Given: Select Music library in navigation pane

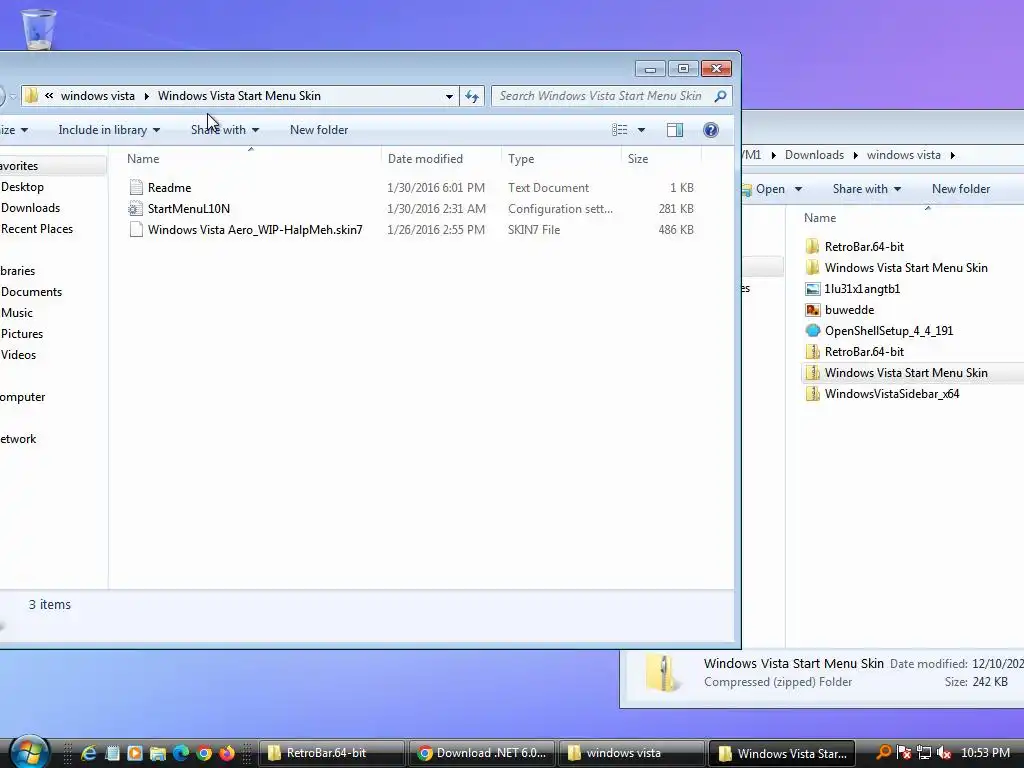Looking at the screenshot, I should pyautogui.click(x=16, y=313).
